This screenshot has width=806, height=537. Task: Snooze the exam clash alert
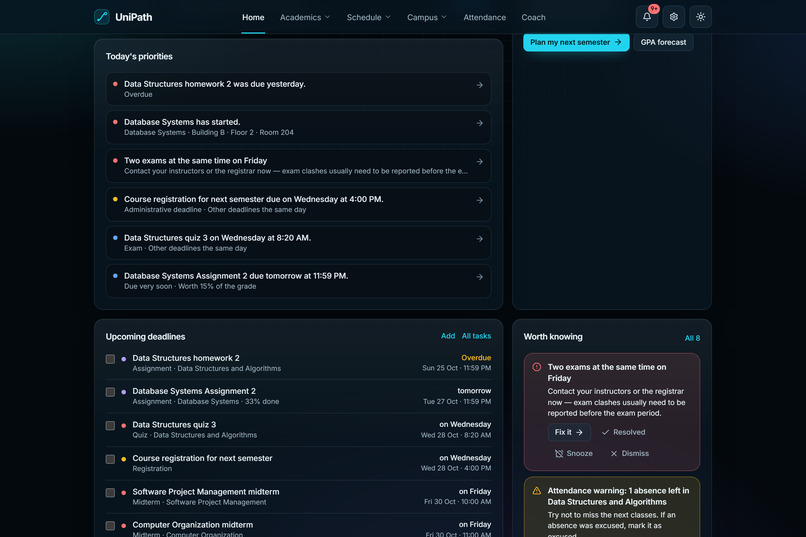(574, 454)
